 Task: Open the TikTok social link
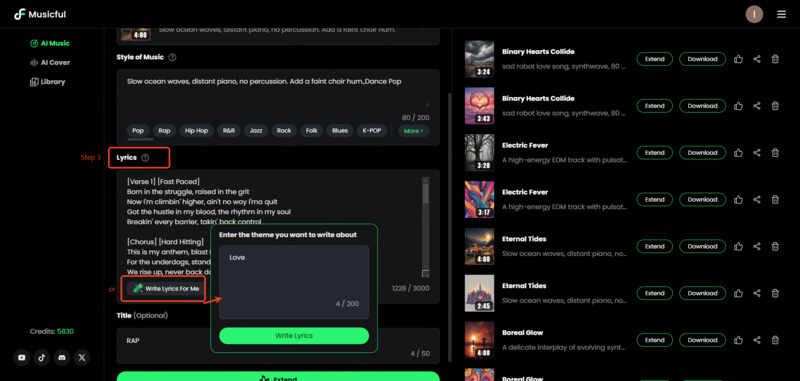click(x=41, y=358)
